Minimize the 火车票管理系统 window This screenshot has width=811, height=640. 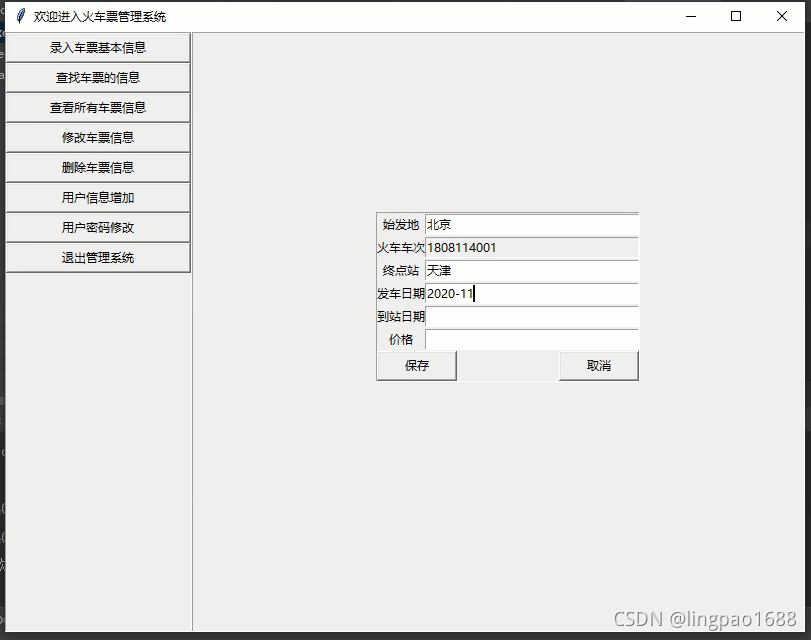click(691, 17)
